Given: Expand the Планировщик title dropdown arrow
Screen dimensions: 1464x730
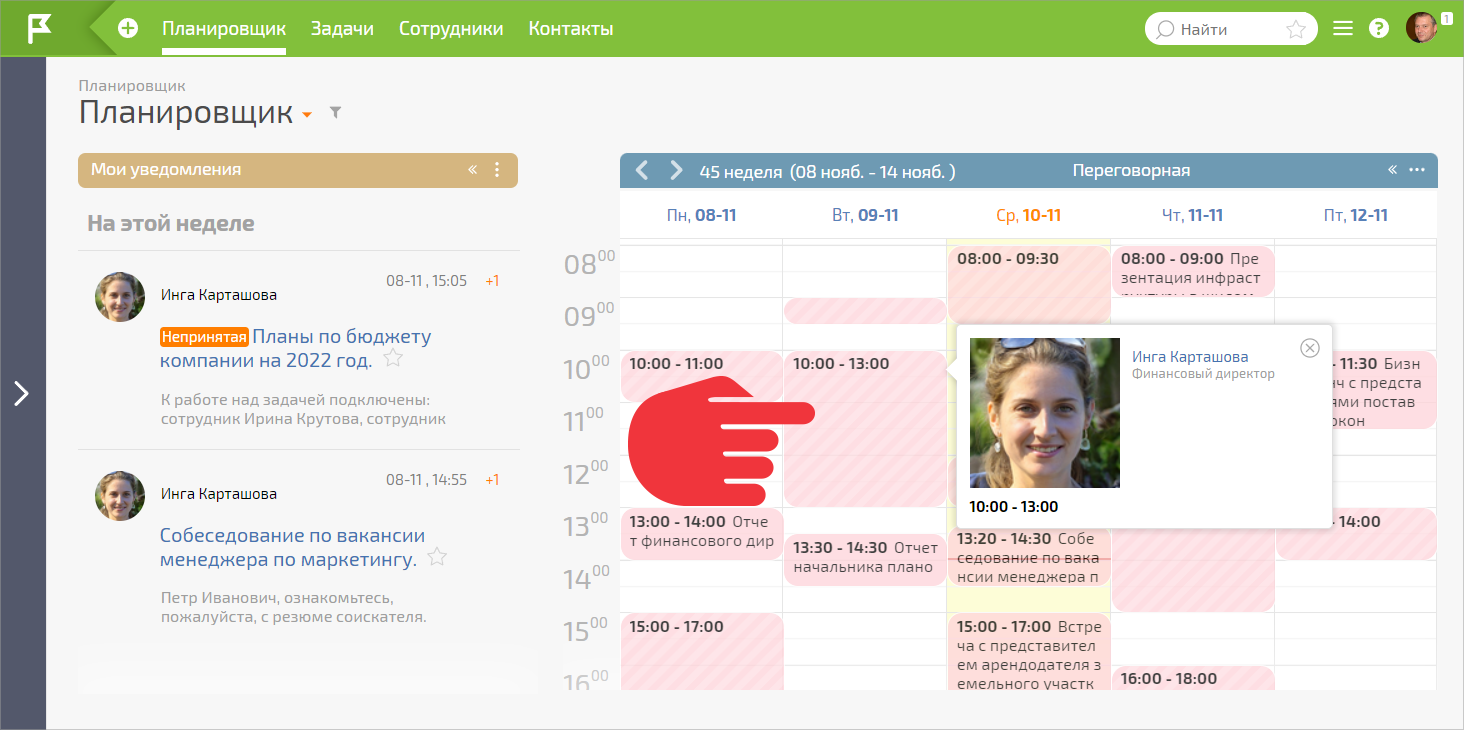Looking at the screenshot, I should tap(307, 115).
